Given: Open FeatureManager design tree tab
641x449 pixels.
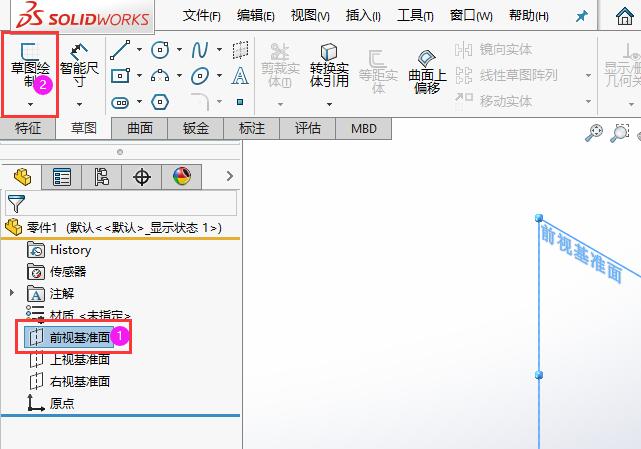Looking at the screenshot, I should click(x=22, y=177).
